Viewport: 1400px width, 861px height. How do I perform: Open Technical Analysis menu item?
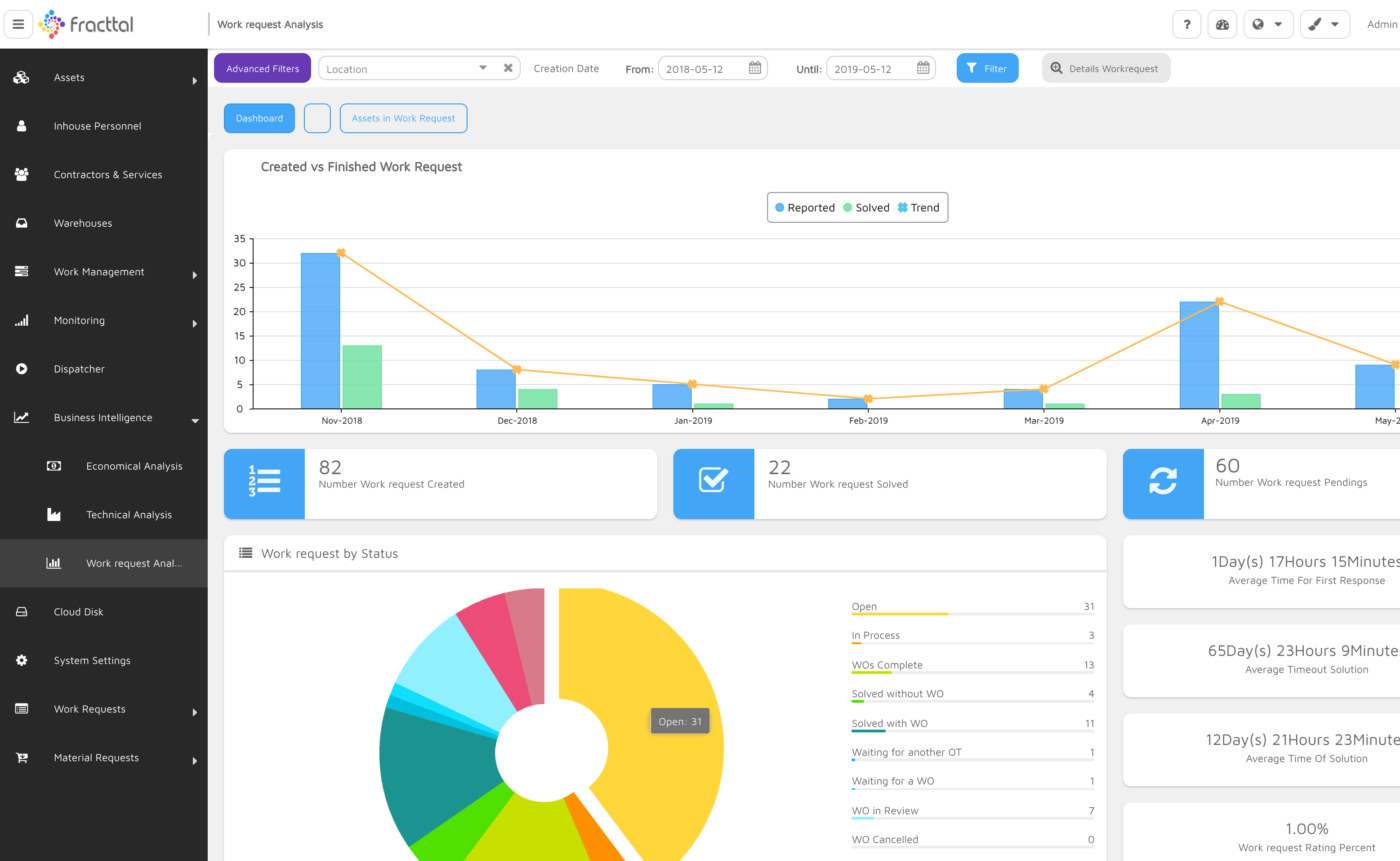point(129,515)
